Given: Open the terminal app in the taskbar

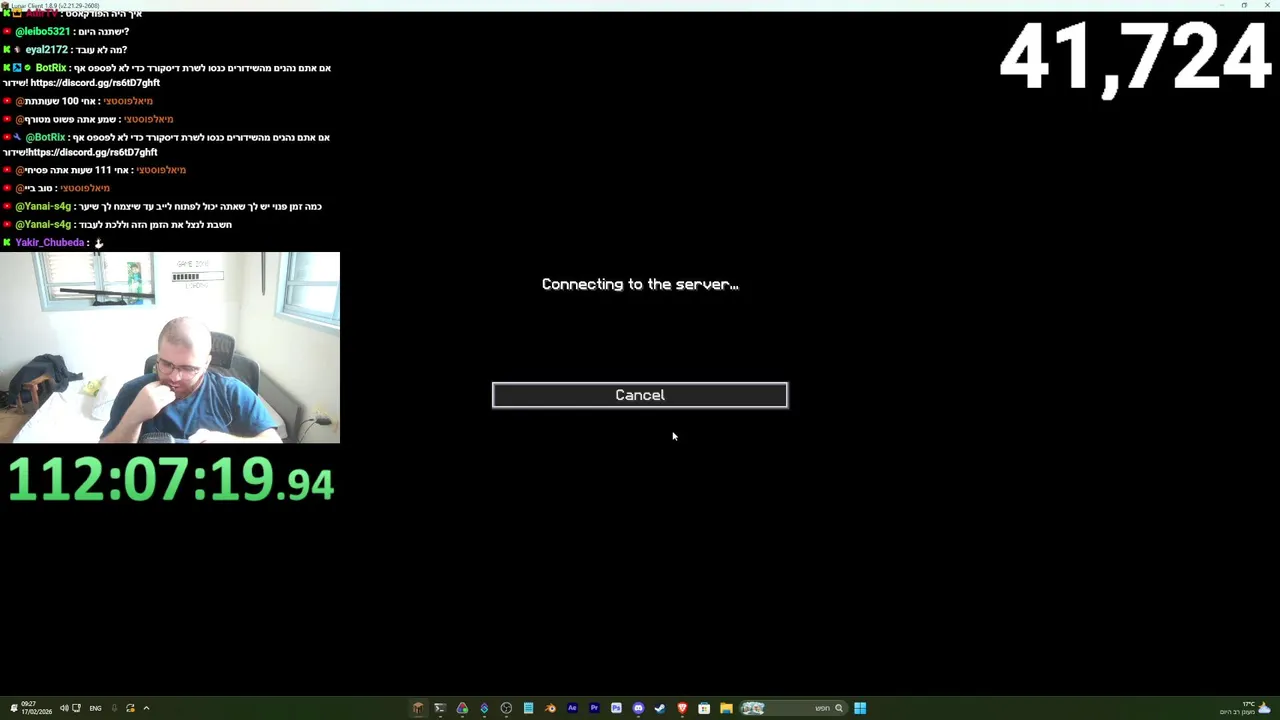Looking at the screenshot, I should [x=440, y=708].
